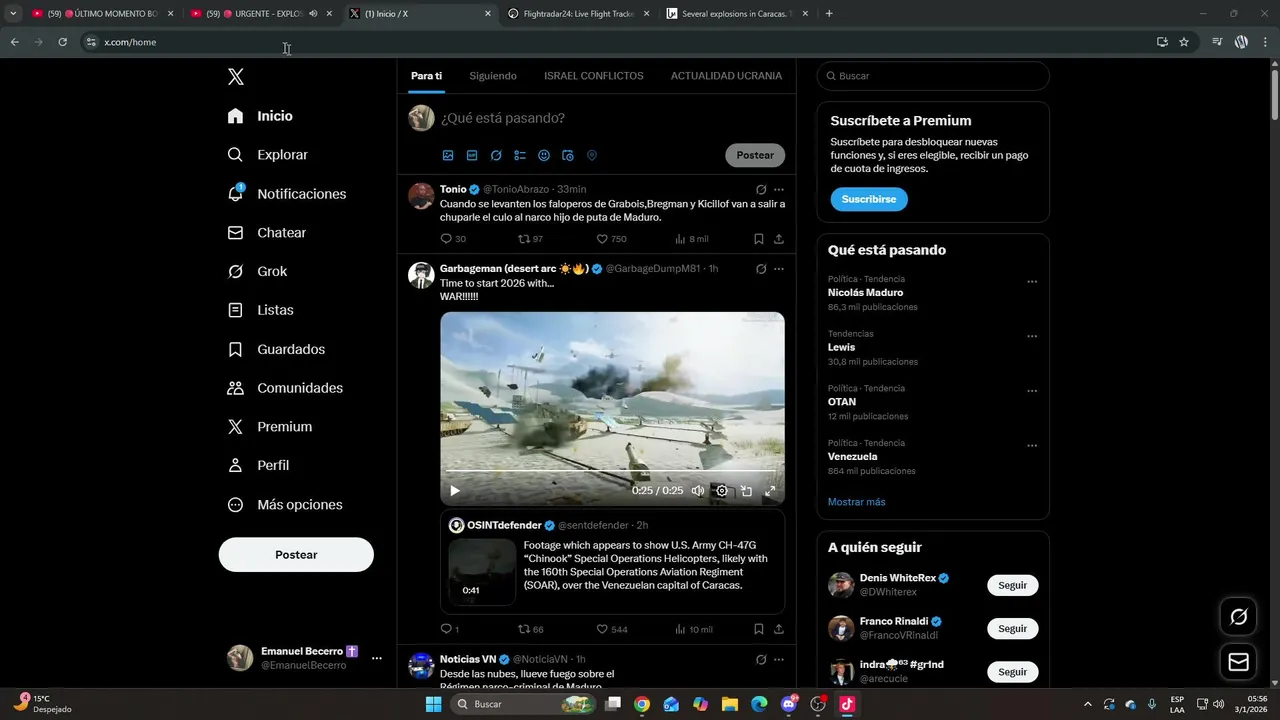Open Grok icon in composer toolbar
The image size is (1280, 720).
(496, 156)
